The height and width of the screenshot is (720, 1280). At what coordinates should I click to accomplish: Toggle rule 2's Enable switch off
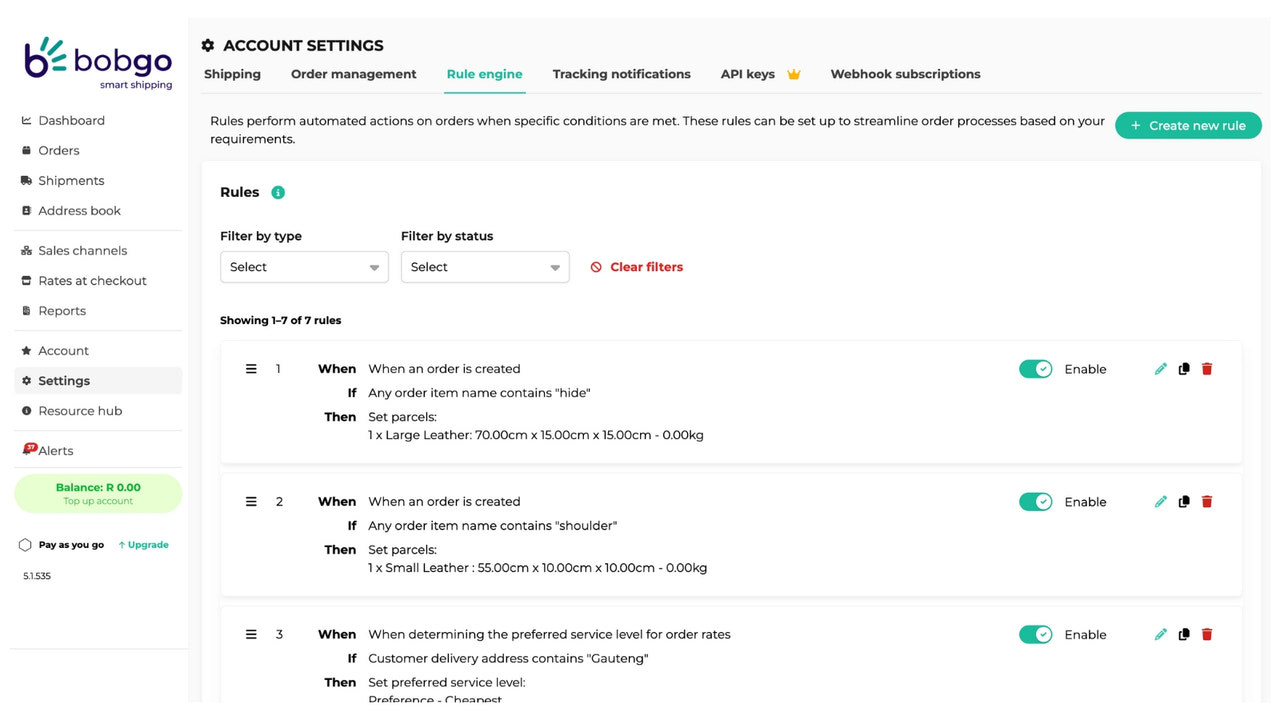(x=1036, y=501)
